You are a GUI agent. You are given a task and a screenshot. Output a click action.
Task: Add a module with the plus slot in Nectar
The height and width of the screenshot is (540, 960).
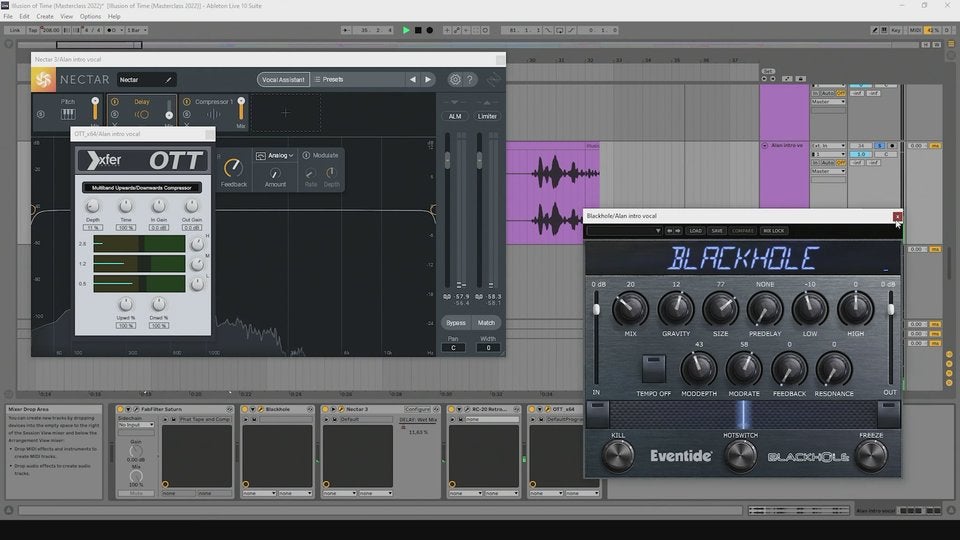[285, 112]
